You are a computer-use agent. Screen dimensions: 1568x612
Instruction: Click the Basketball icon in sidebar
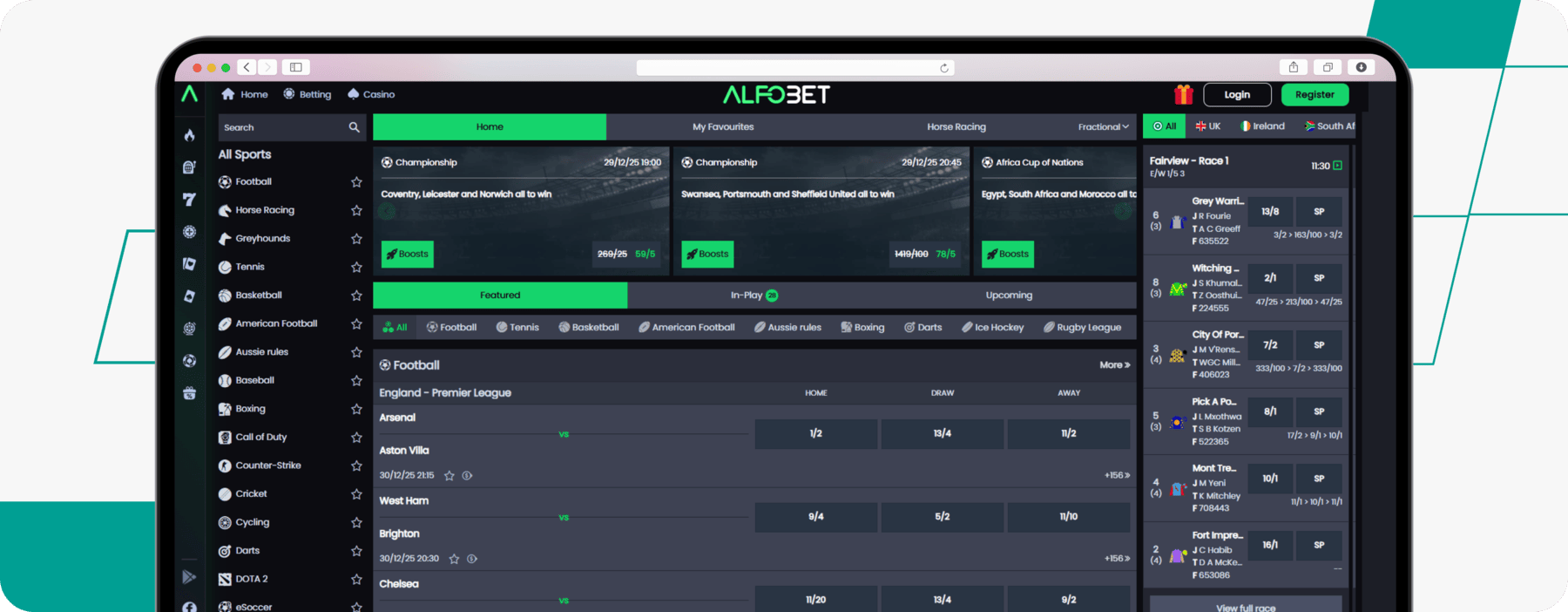[225, 296]
